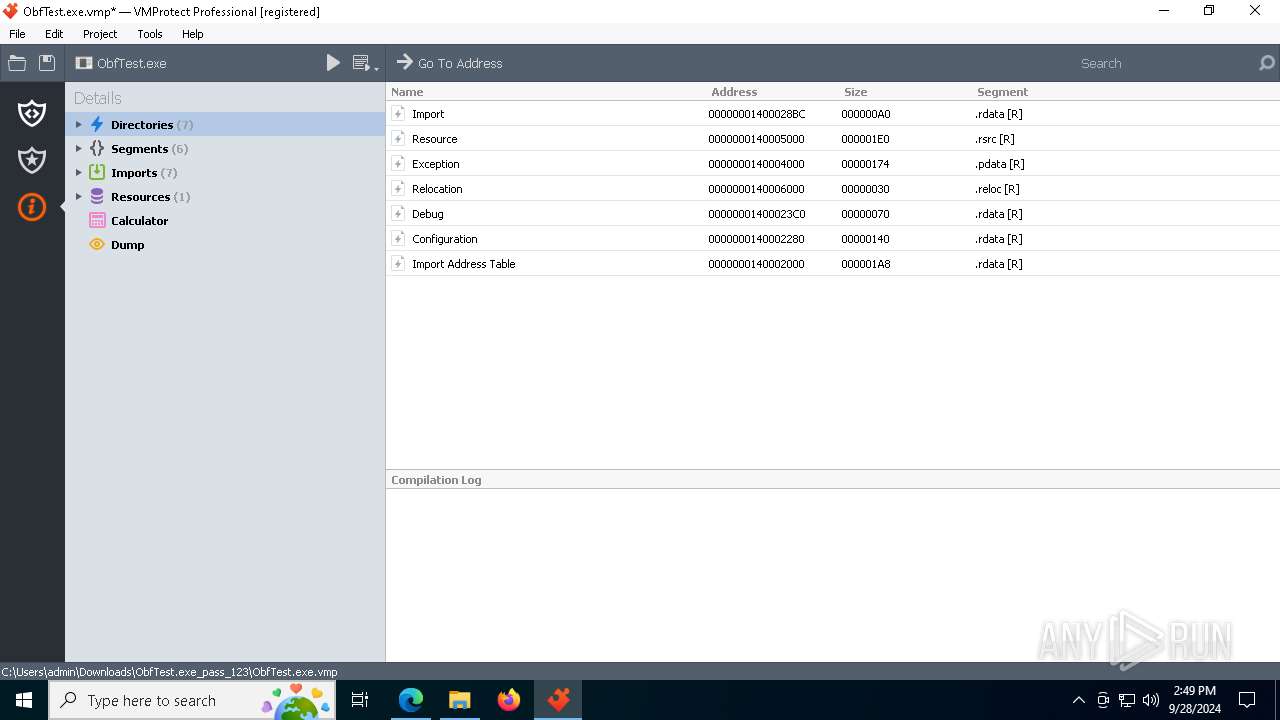This screenshot has height=720, width=1280.
Task: Open the File menu
Action: [x=17, y=34]
